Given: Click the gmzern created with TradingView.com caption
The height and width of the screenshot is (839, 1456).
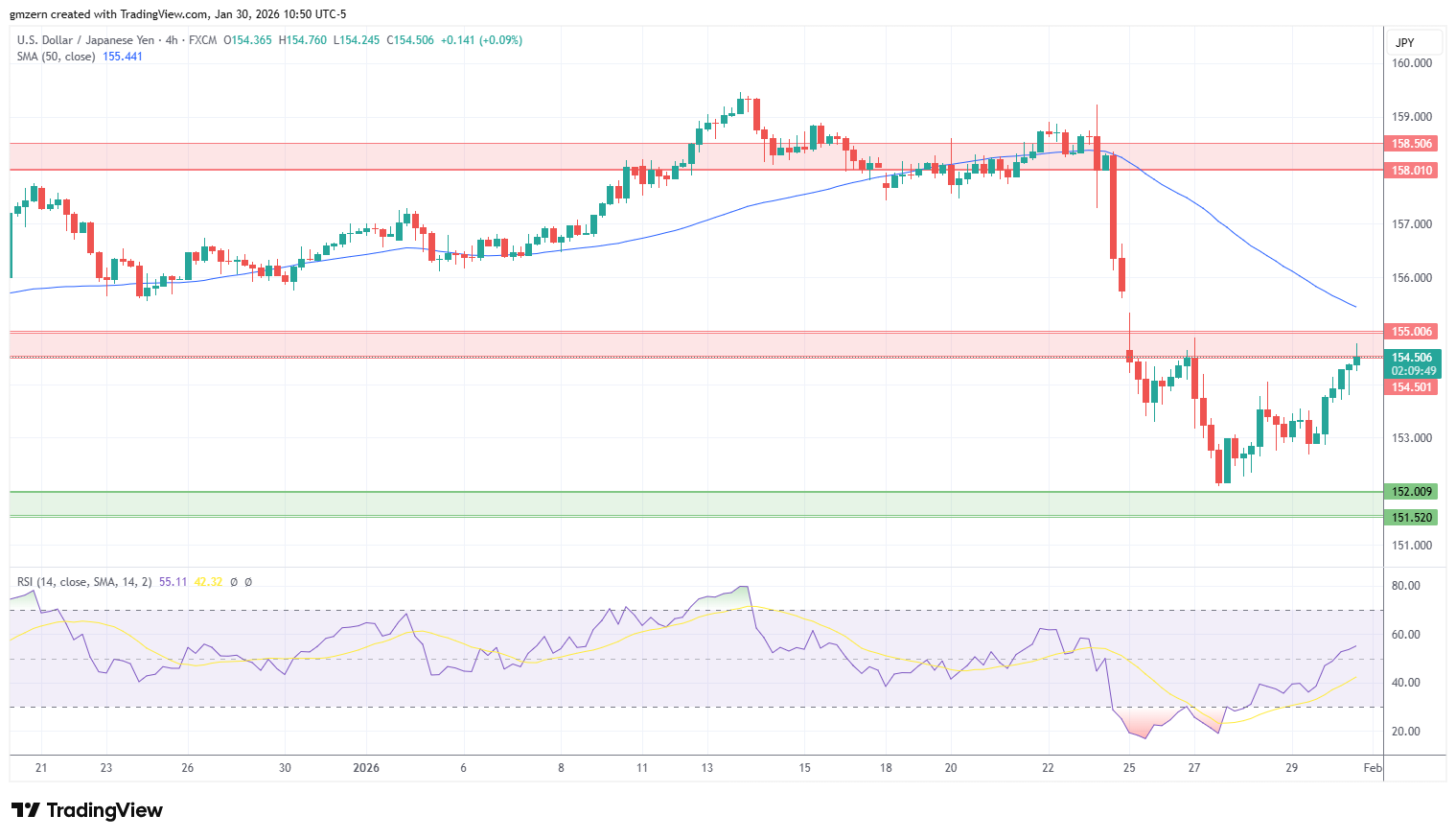Looking at the screenshot, I should (178, 14).
